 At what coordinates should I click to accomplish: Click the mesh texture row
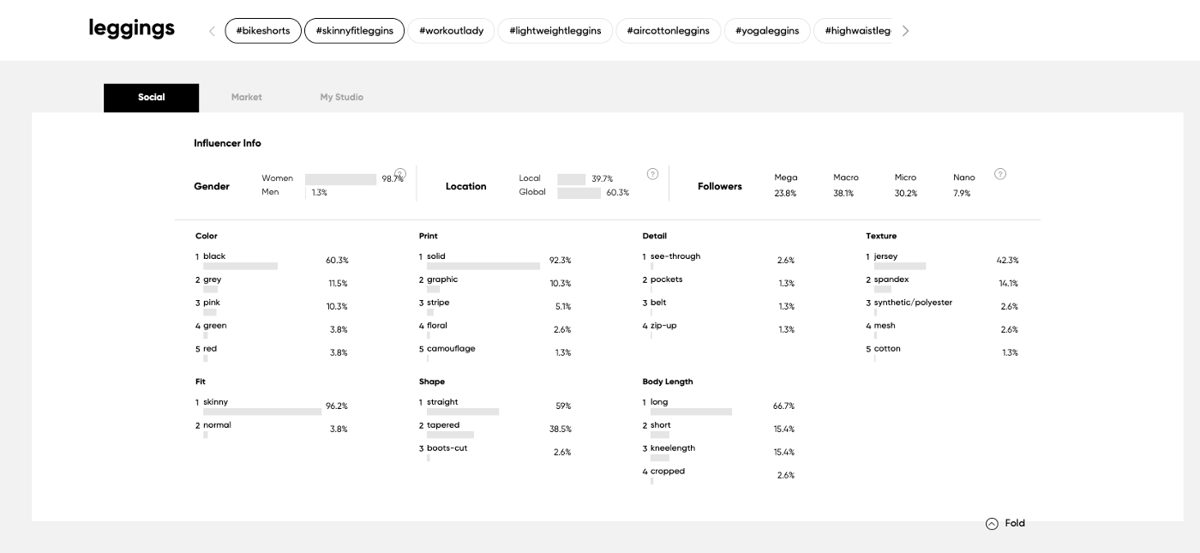point(942,329)
